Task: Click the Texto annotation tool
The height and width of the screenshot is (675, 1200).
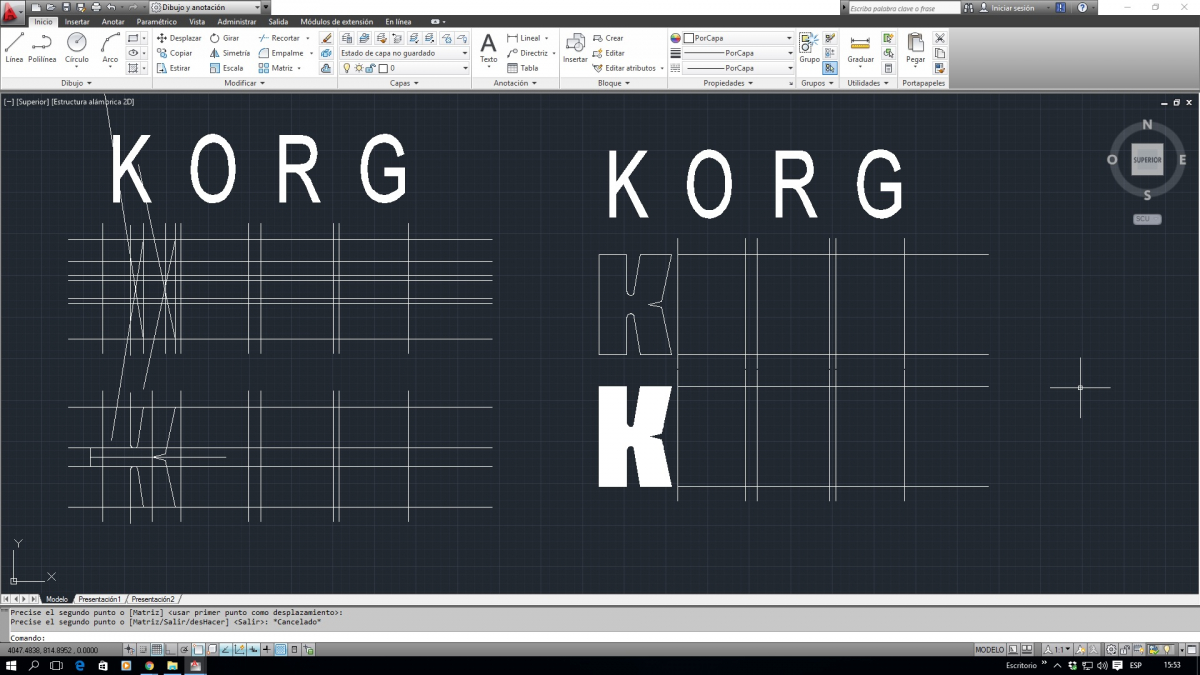Action: coord(488,47)
